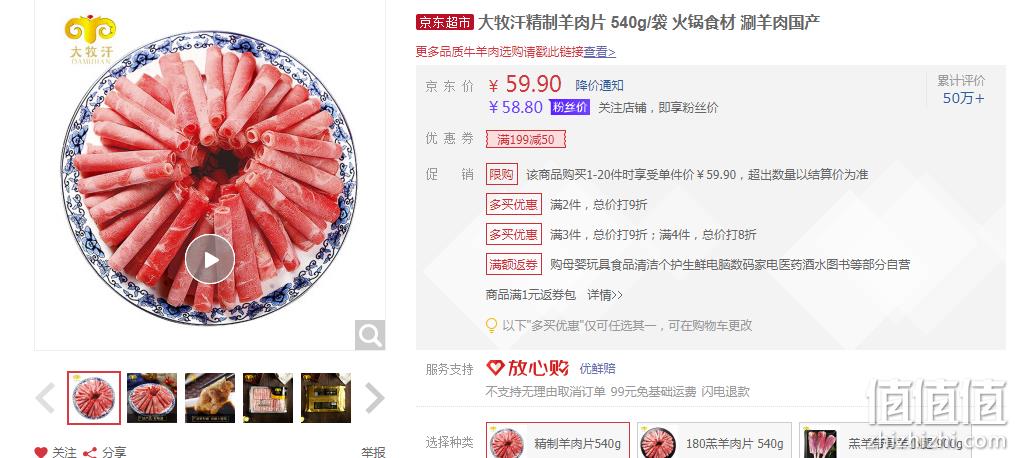Select the third lamb variety option
1016x458 pixels.
(x=884, y=441)
